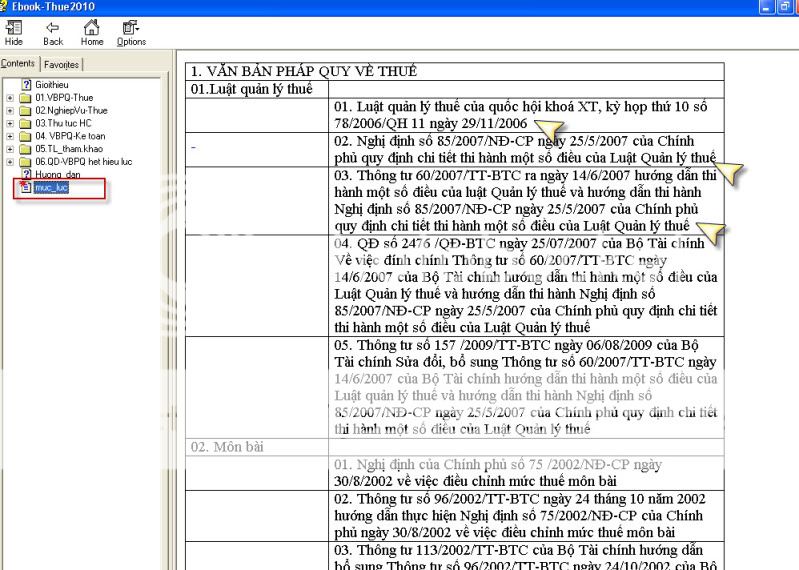The width and height of the screenshot is (799, 570).
Task: Open the Luật quản lý thuế 78/2006 entry
Action: pyautogui.click(x=520, y=114)
